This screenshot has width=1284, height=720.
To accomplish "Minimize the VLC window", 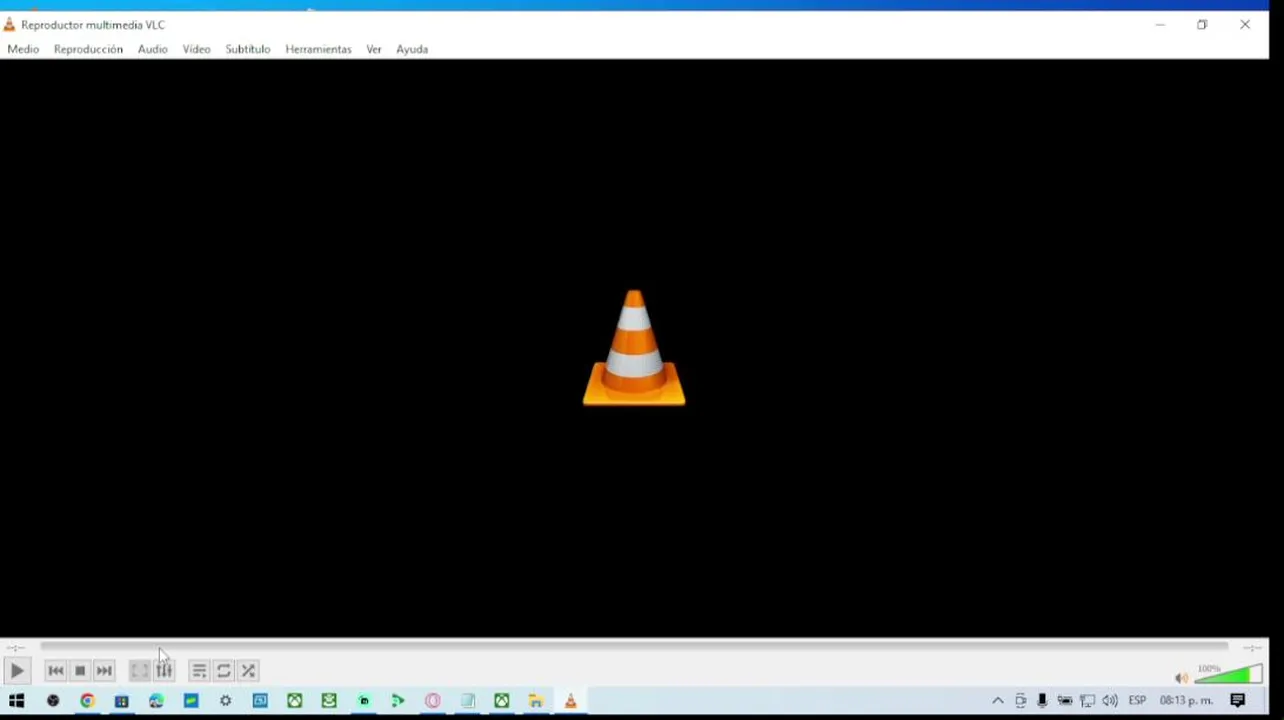I will (x=1160, y=25).
